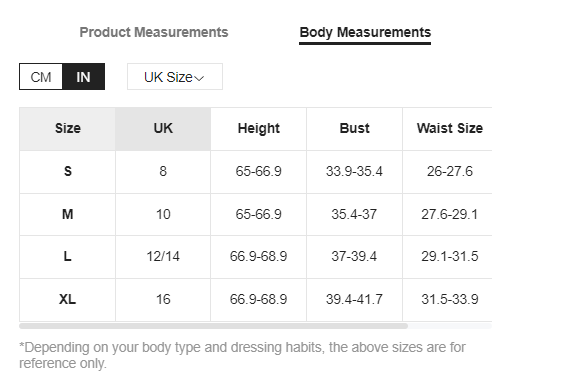Click the Bust column header
The image size is (562, 373).
pos(354,129)
